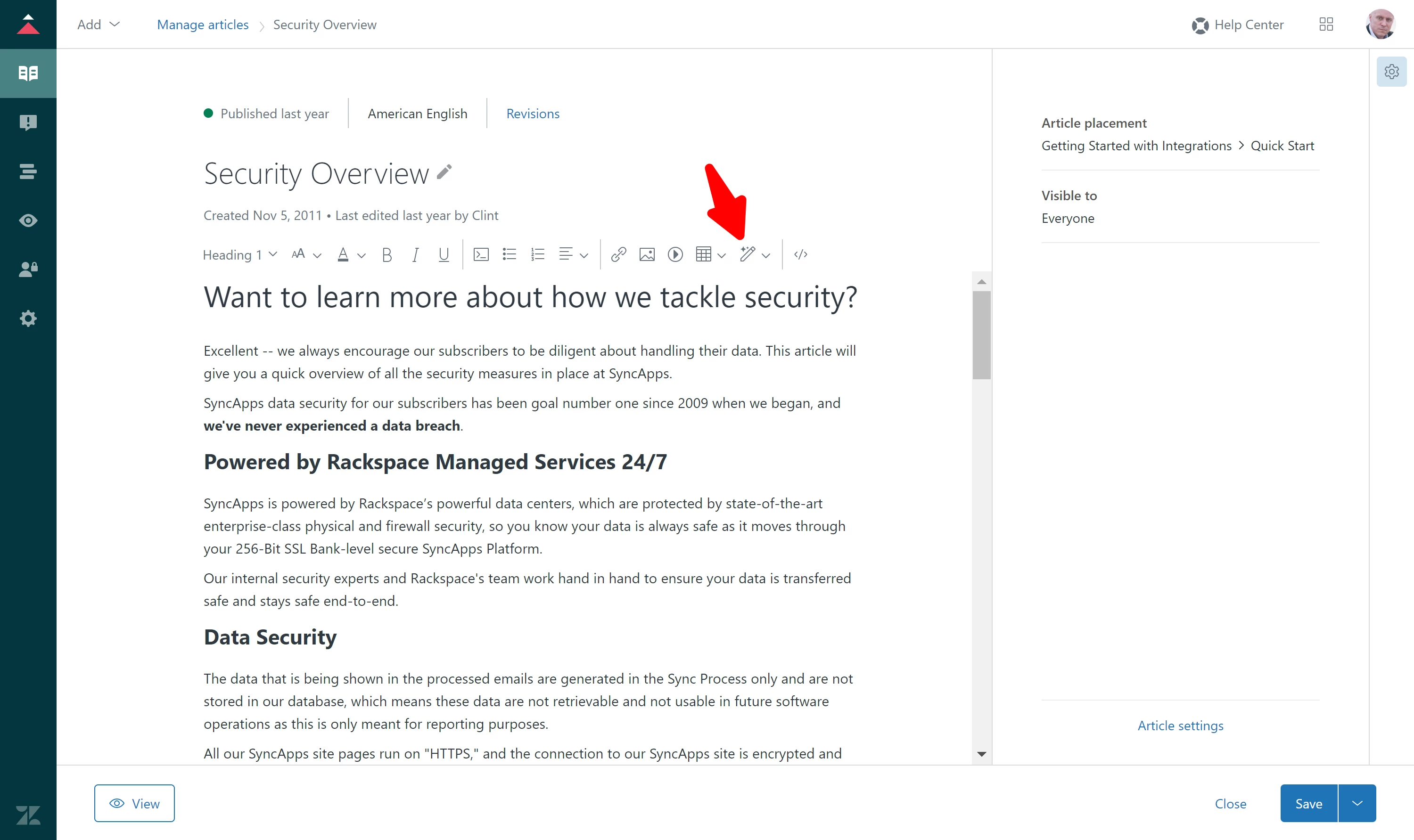Create a numbered list
This screenshot has width=1414, height=840.
[537, 255]
